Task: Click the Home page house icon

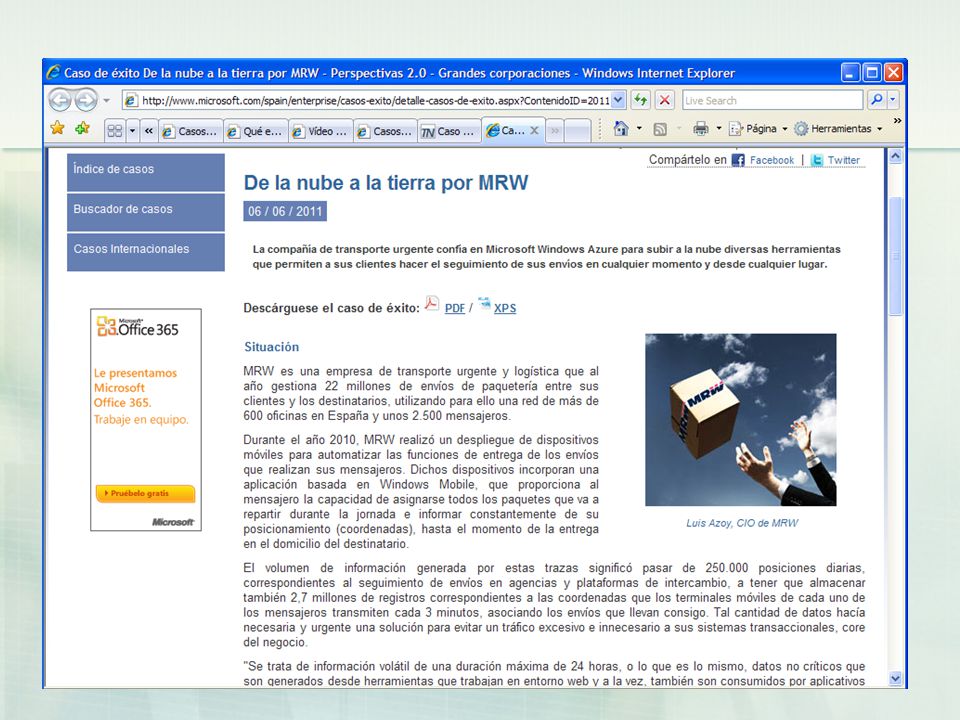Action: (x=621, y=129)
